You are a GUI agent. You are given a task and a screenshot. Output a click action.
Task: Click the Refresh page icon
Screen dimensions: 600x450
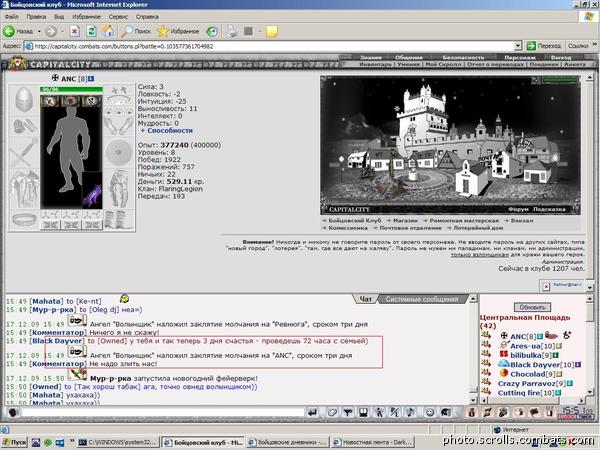click(x=91, y=31)
